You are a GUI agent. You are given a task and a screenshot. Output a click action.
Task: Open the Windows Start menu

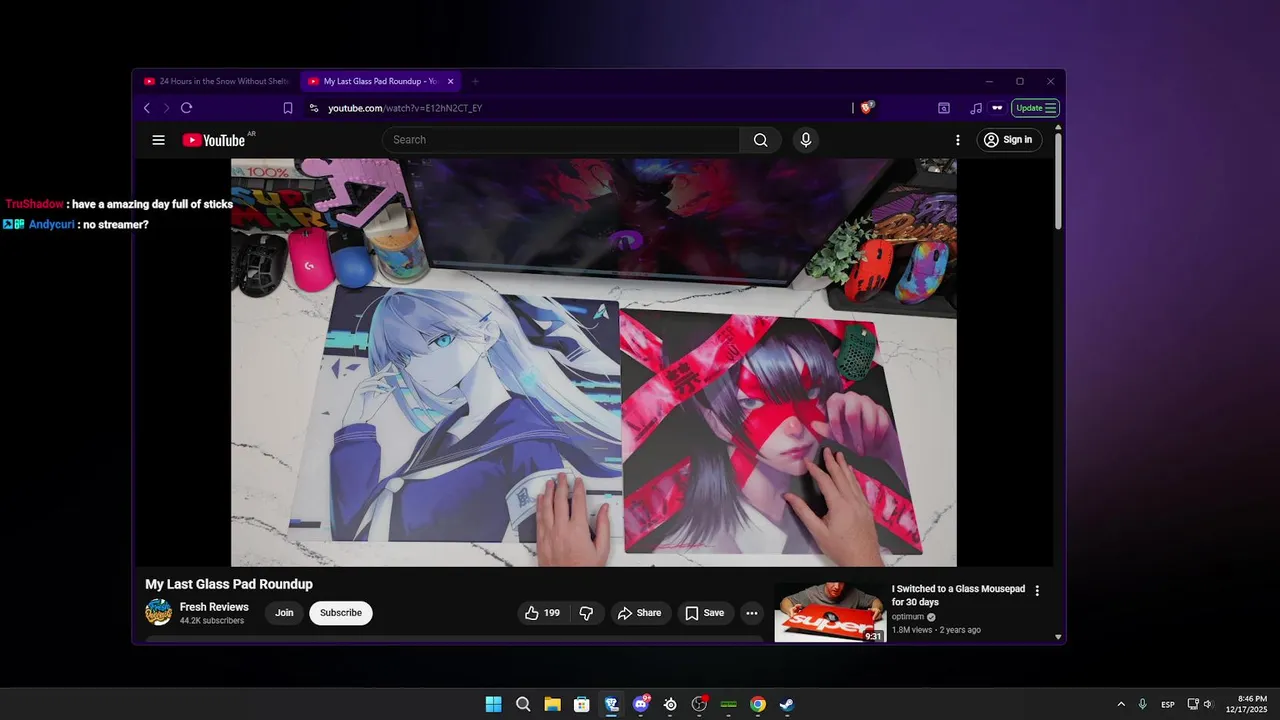coord(493,704)
